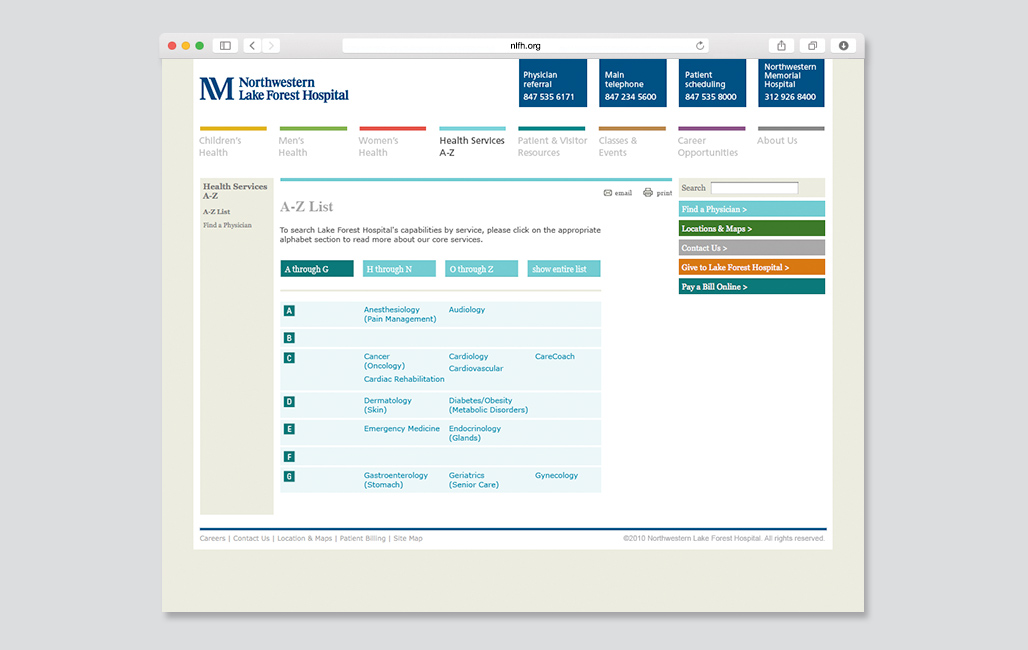Reload the page with the refresh icon
Viewport: 1028px width, 650px height.
tap(700, 45)
